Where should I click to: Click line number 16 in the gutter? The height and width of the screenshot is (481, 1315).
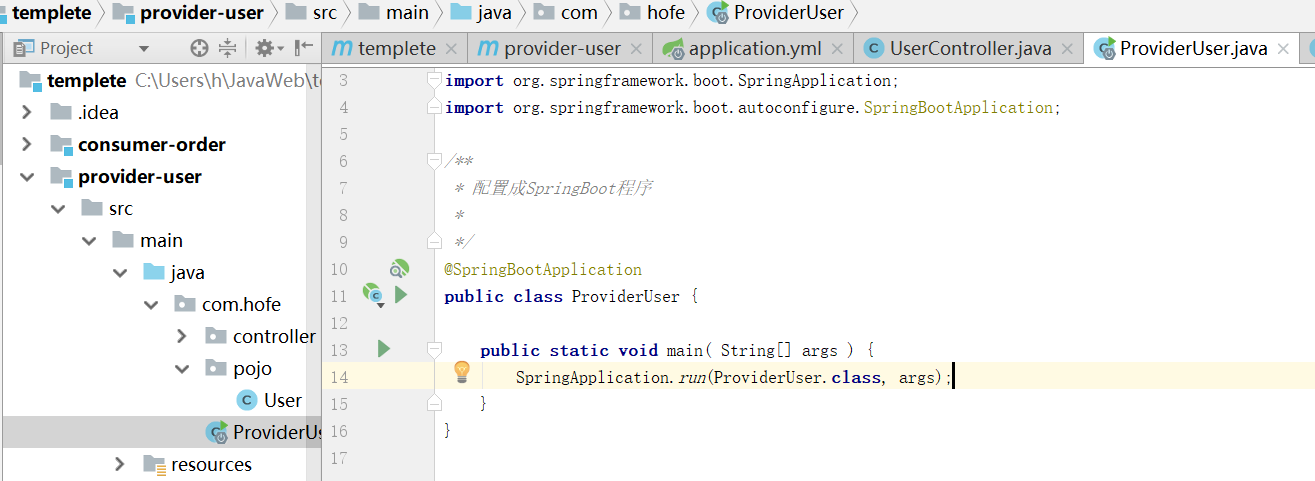pyautogui.click(x=339, y=431)
